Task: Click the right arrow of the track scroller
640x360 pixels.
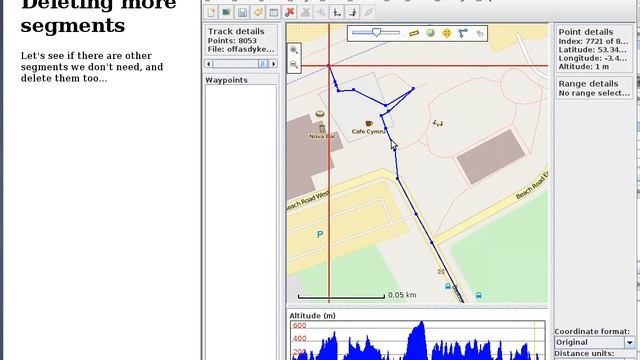Action: (273, 64)
